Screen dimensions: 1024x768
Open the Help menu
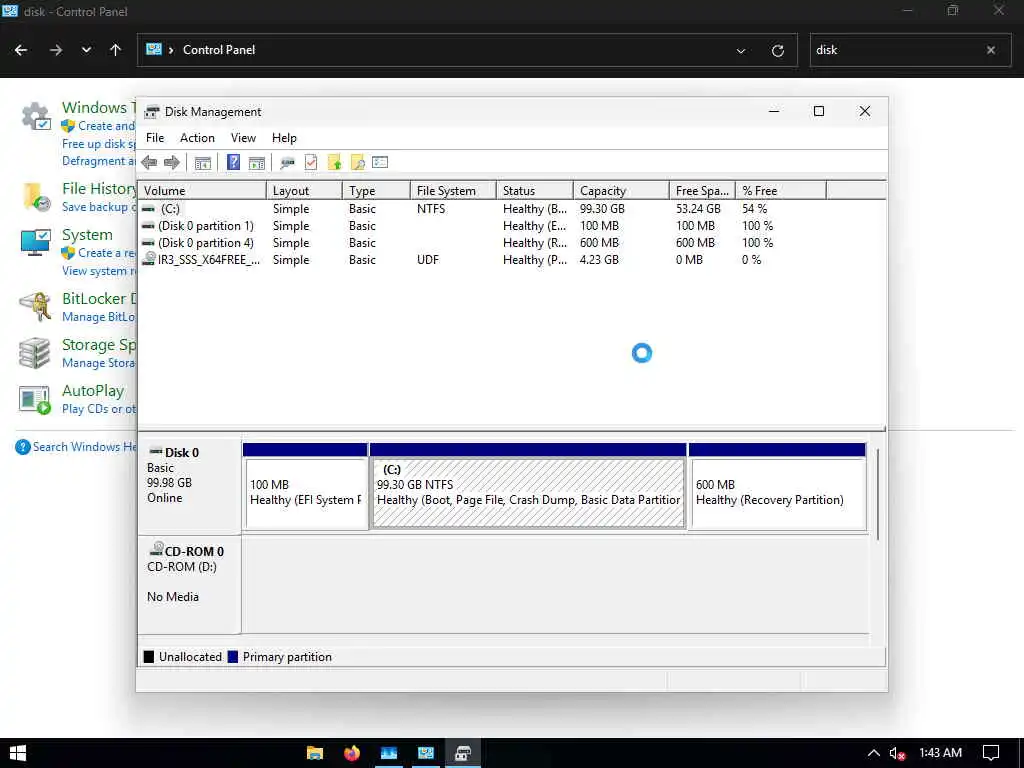[284, 138]
